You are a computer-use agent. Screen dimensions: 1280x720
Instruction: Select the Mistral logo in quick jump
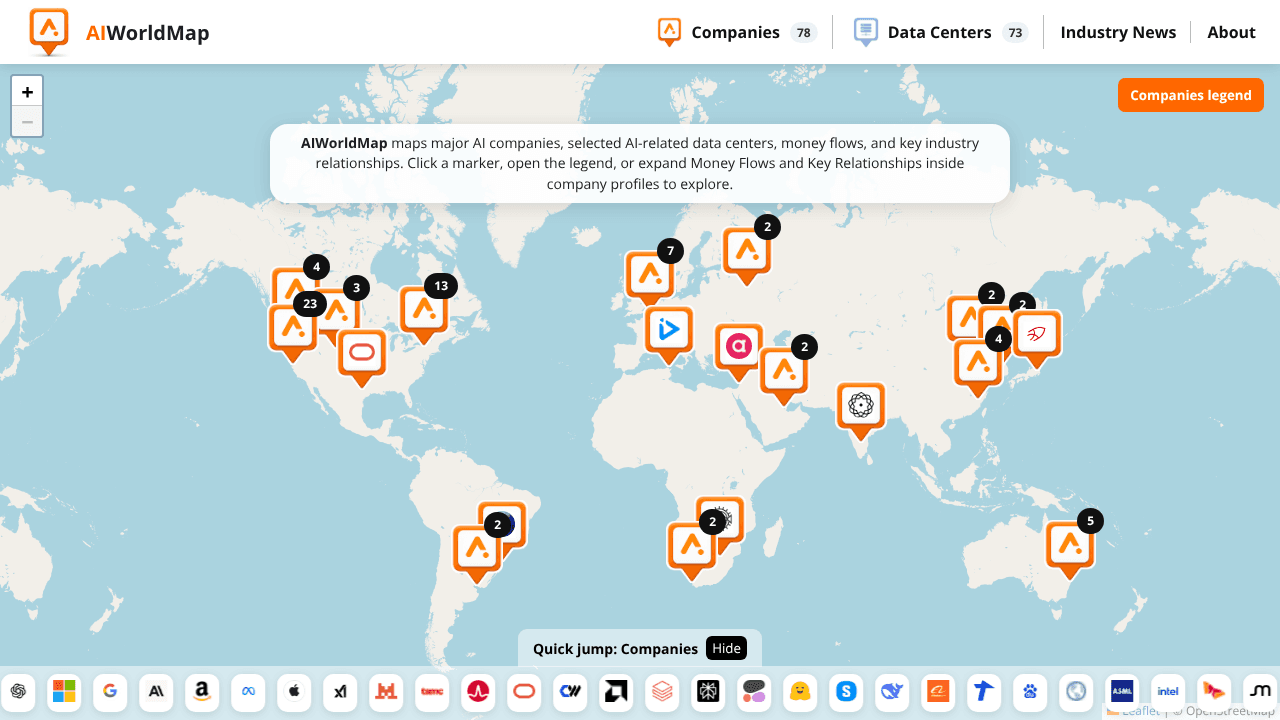click(386, 691)
